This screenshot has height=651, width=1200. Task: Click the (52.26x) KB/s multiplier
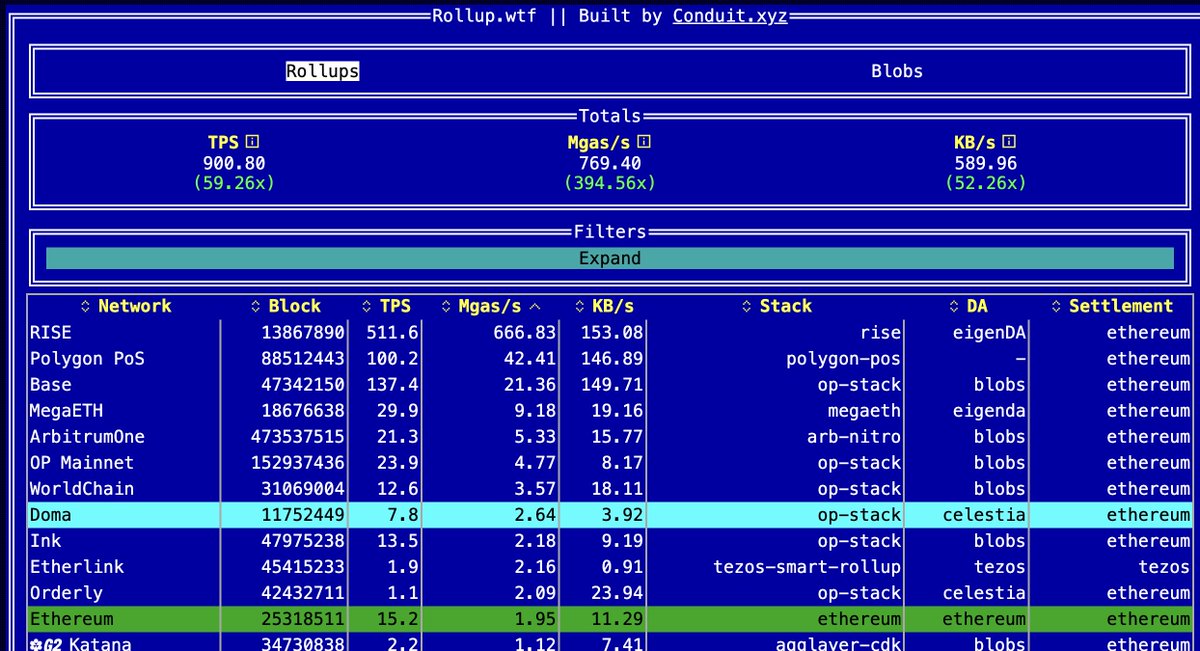click(x=985, y=184)
